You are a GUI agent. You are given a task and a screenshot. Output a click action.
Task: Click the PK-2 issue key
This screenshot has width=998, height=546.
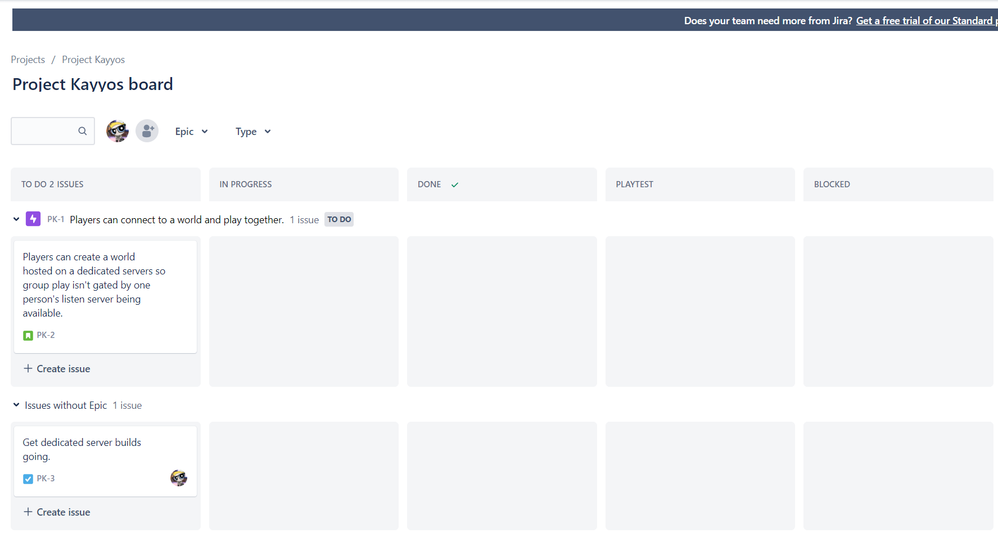click(x=45, y=335)
